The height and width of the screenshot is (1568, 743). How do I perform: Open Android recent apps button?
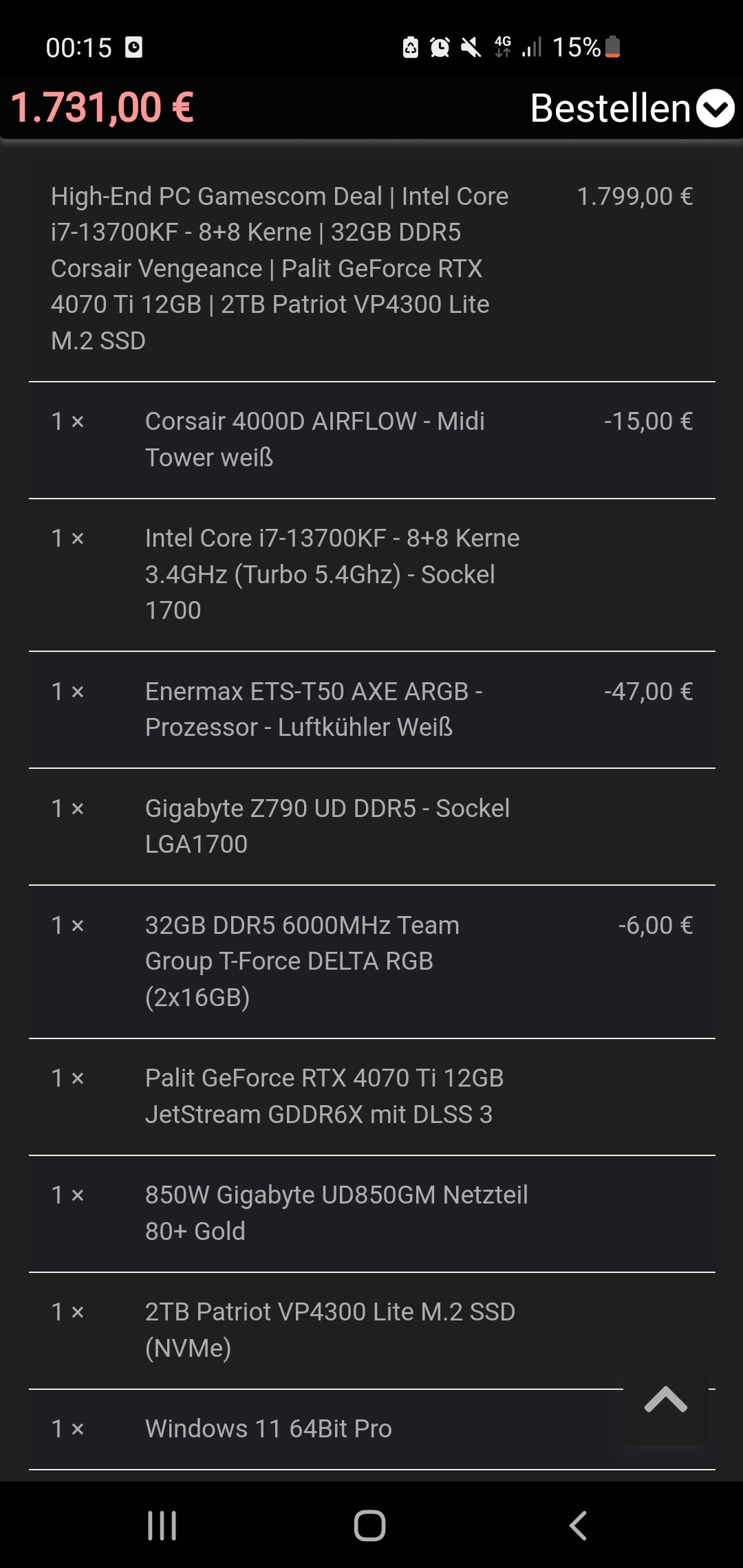162,1525
